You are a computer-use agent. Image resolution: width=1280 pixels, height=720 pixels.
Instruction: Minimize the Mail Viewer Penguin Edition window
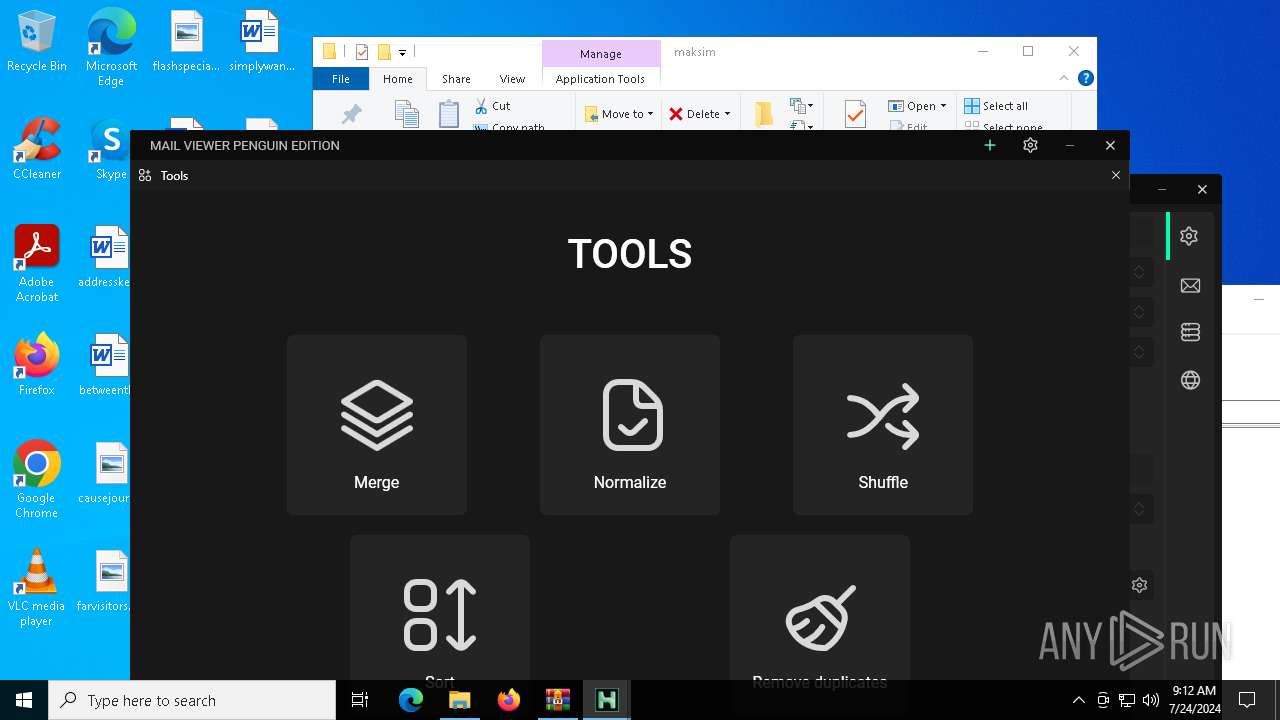(x=1070, y=145)
